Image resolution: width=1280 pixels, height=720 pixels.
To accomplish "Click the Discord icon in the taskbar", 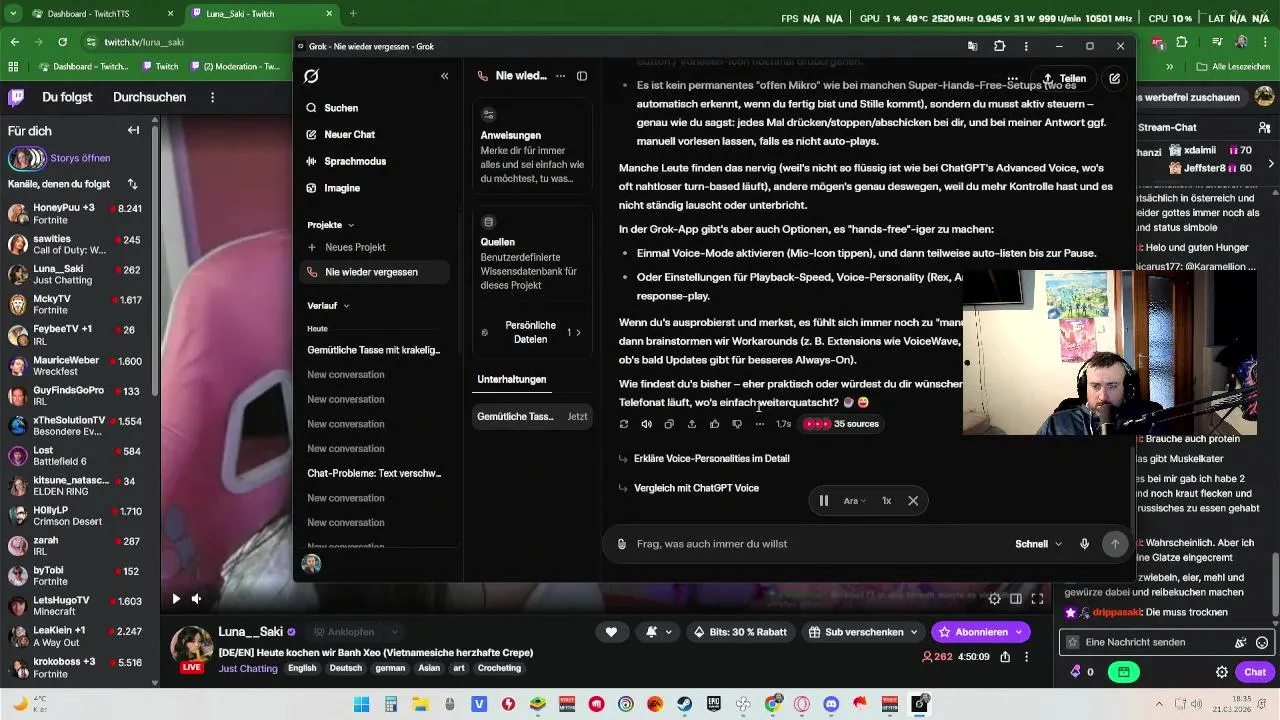I will [x=831, y=704].
